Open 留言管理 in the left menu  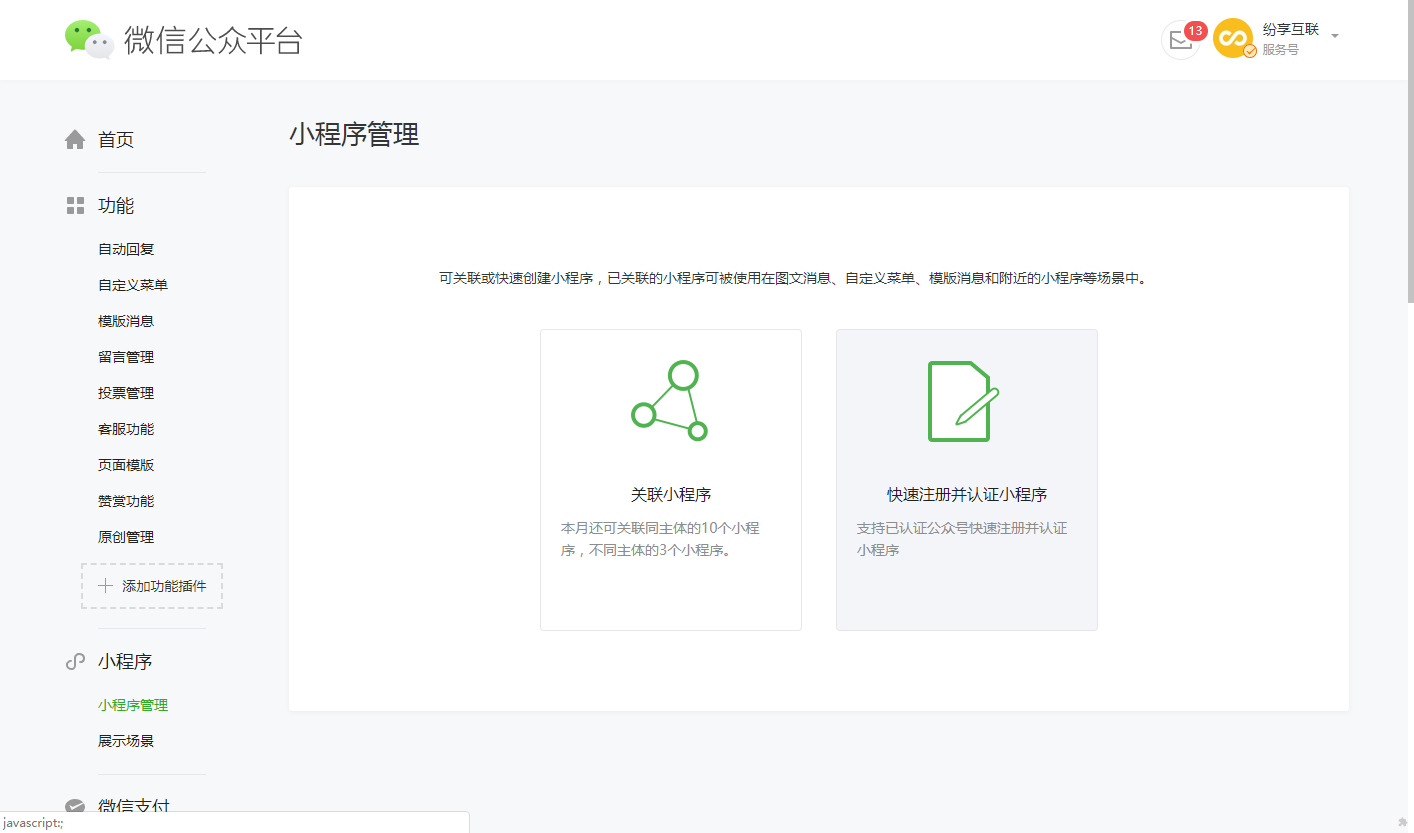tap(126, 357)
